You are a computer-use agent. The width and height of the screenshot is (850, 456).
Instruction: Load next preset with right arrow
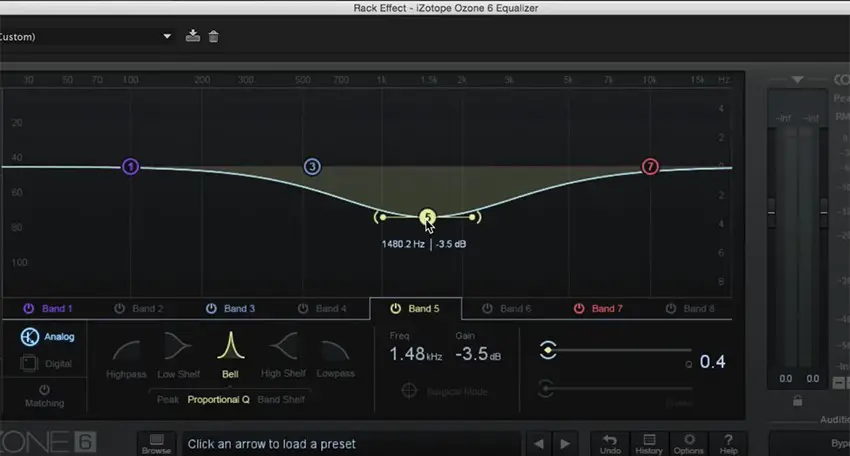565,444
